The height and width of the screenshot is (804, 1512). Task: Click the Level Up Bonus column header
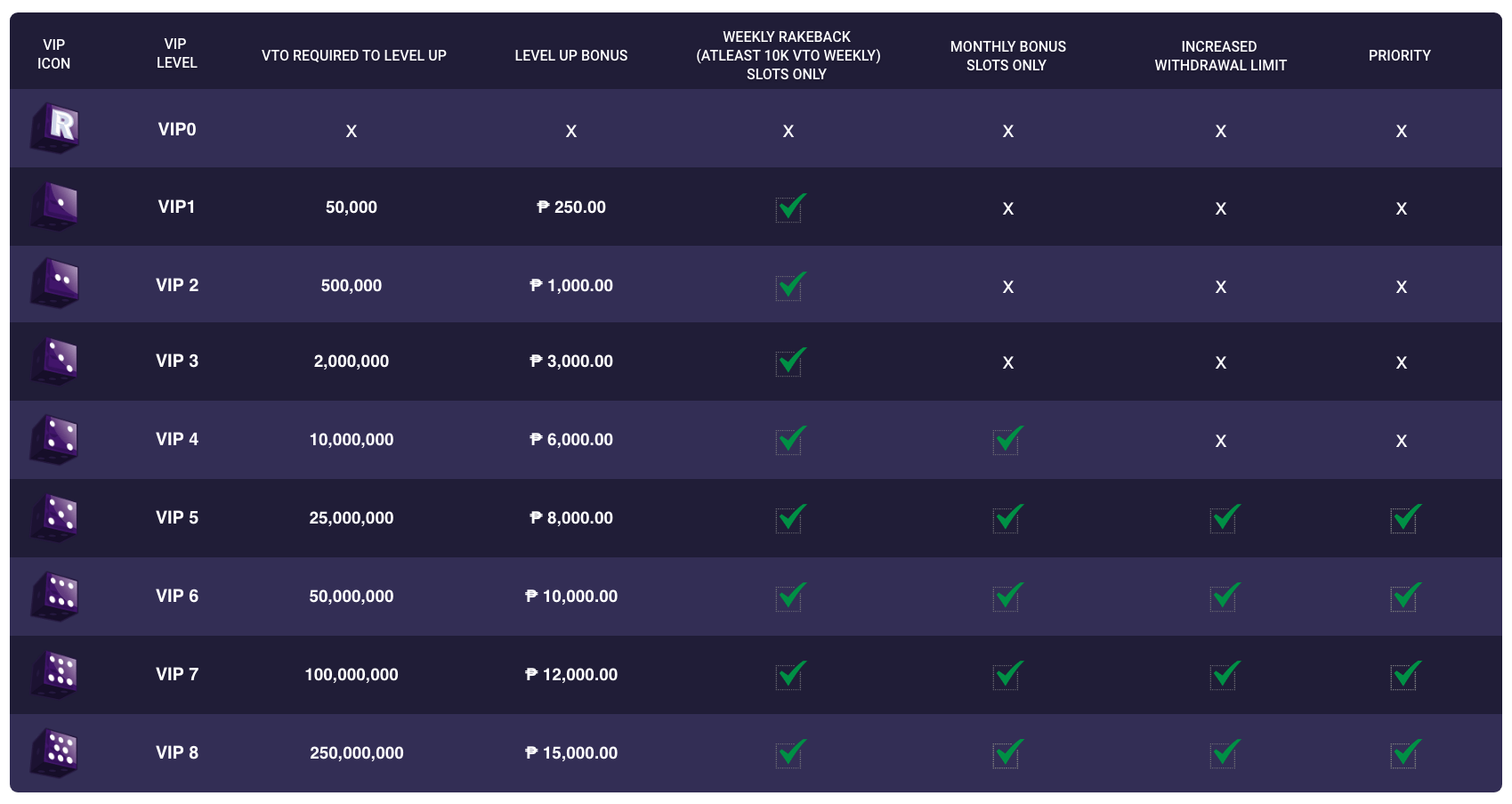pyautogui.click(x=570, y=55)
